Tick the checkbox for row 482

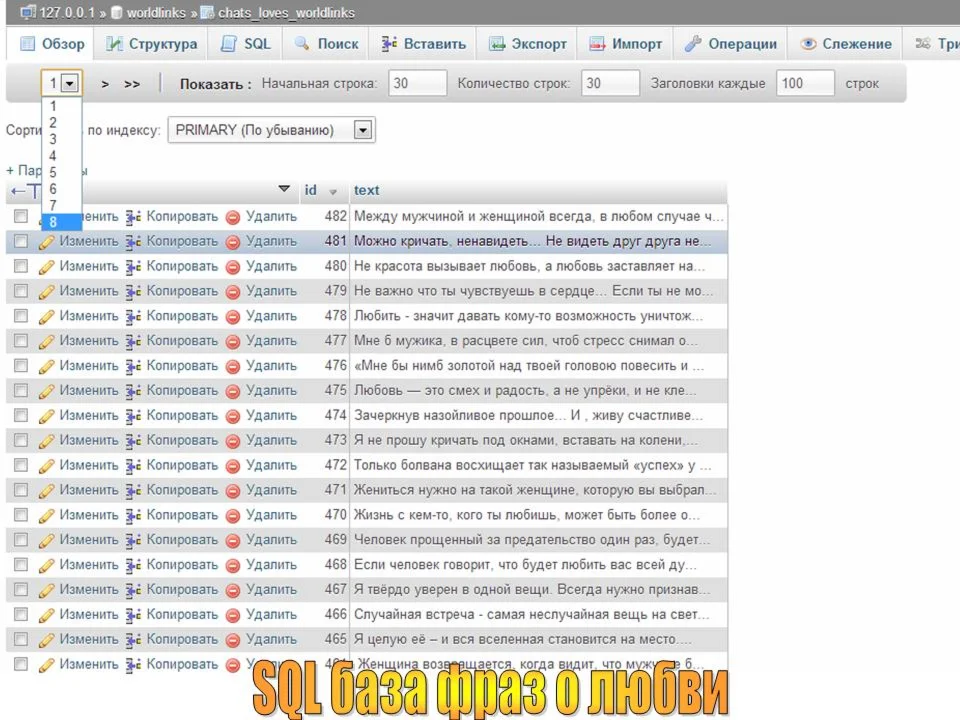click(x=21, y=216)
